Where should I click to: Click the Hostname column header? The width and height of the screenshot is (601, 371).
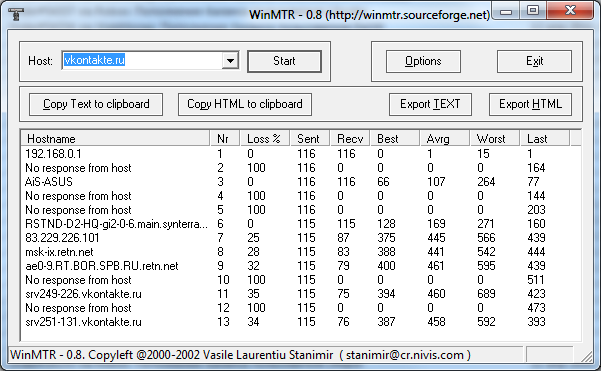pos(115,138)
